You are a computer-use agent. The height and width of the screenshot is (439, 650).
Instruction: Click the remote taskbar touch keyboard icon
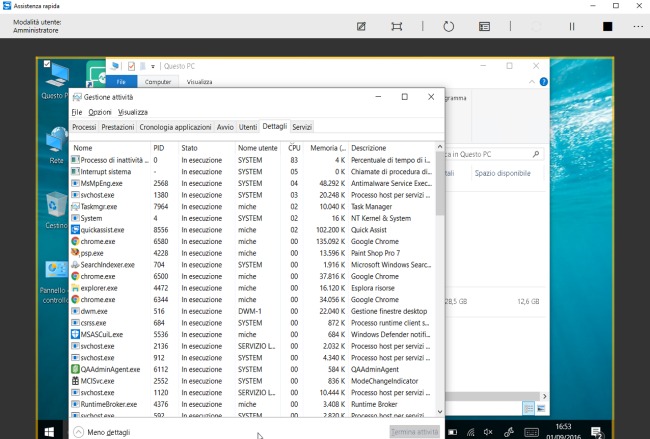coord(531,432)
